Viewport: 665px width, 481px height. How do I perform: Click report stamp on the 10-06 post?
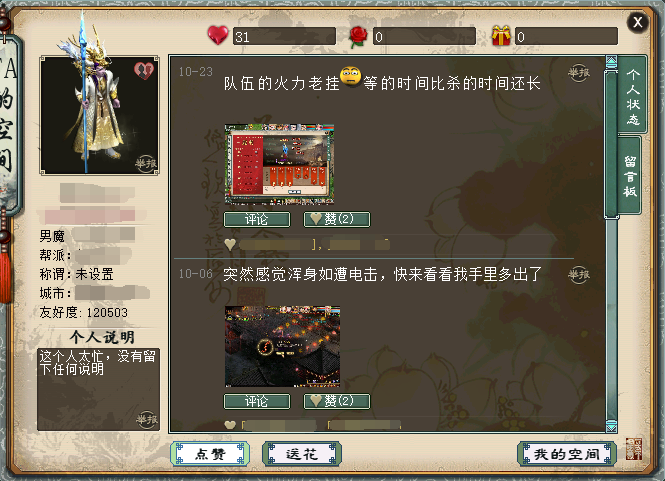579,275
